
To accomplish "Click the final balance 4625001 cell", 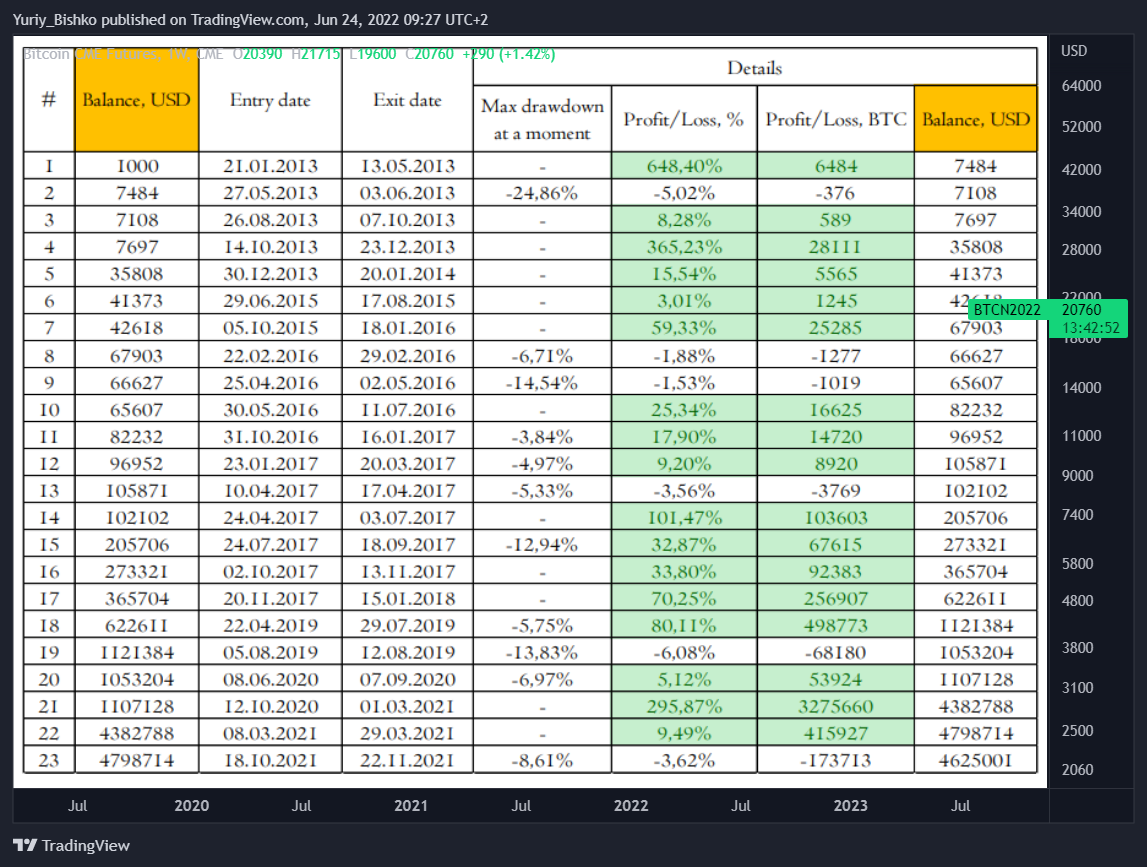I will tap(976, 760).
